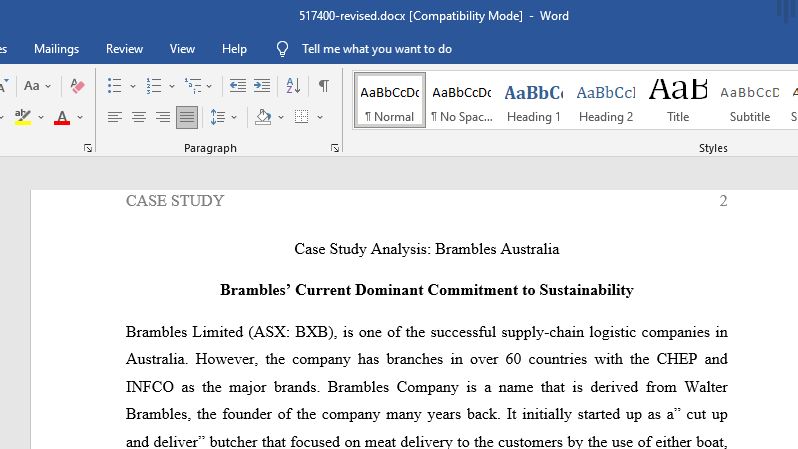This screenshot has height=449, width=798.
Task: Click the word 'CHEP' in the paragraph
Action: coord(676,359)
